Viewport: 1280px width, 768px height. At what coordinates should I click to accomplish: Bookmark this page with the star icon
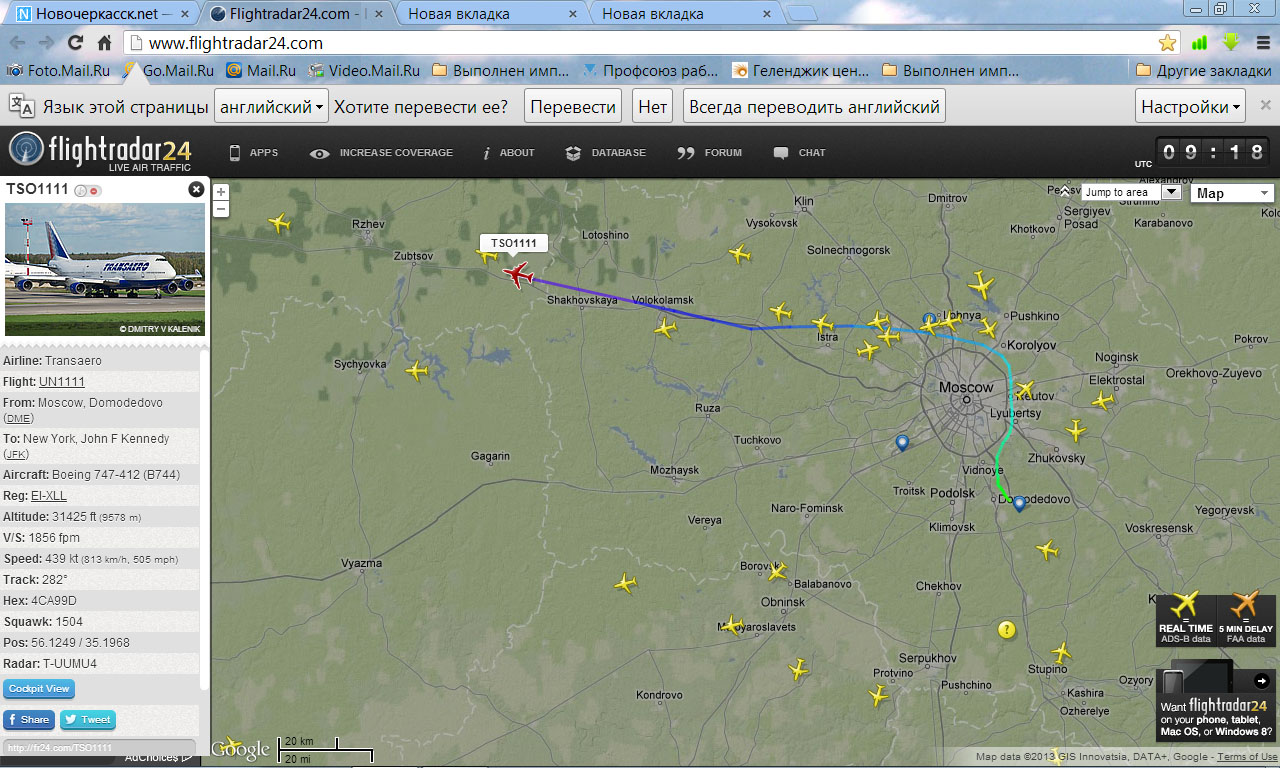coord(1167,43)
